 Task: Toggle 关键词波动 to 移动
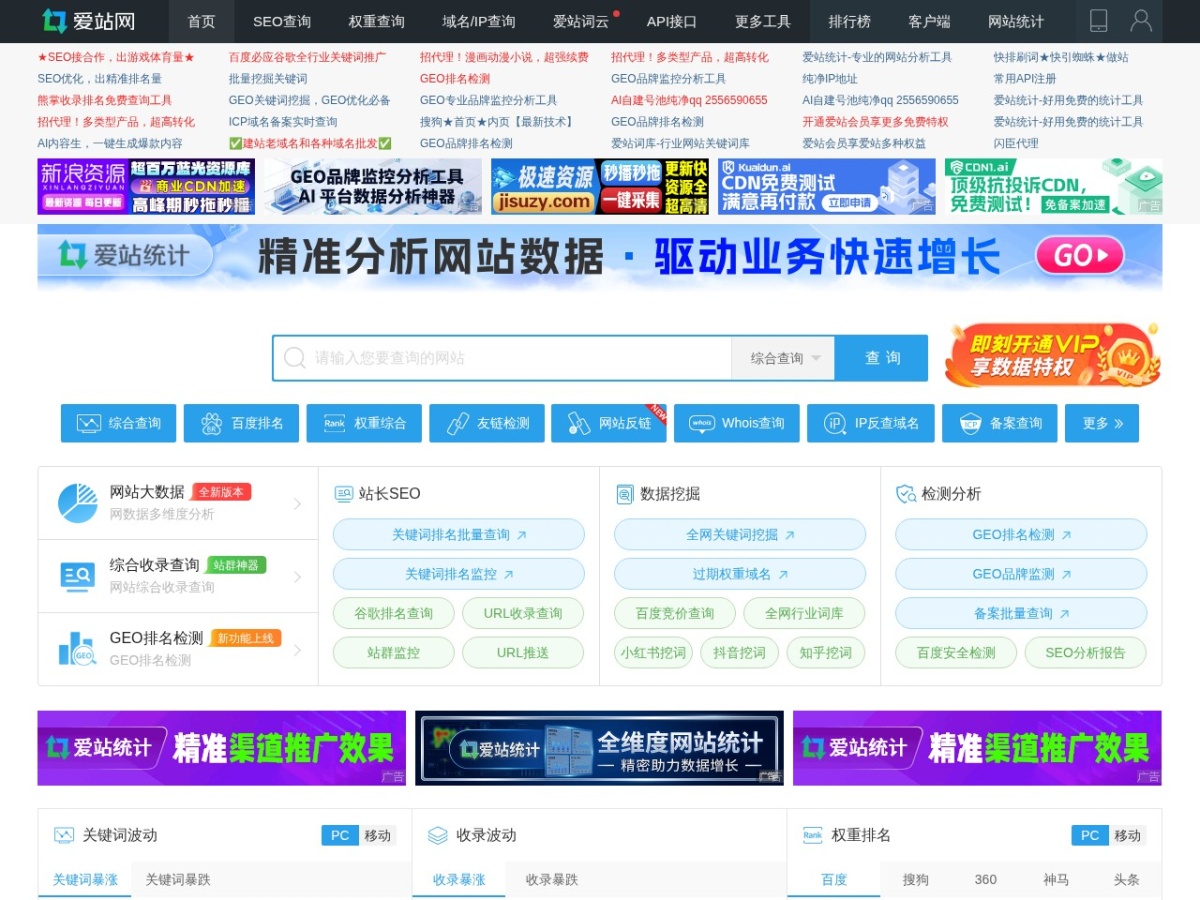pos(377,835)
